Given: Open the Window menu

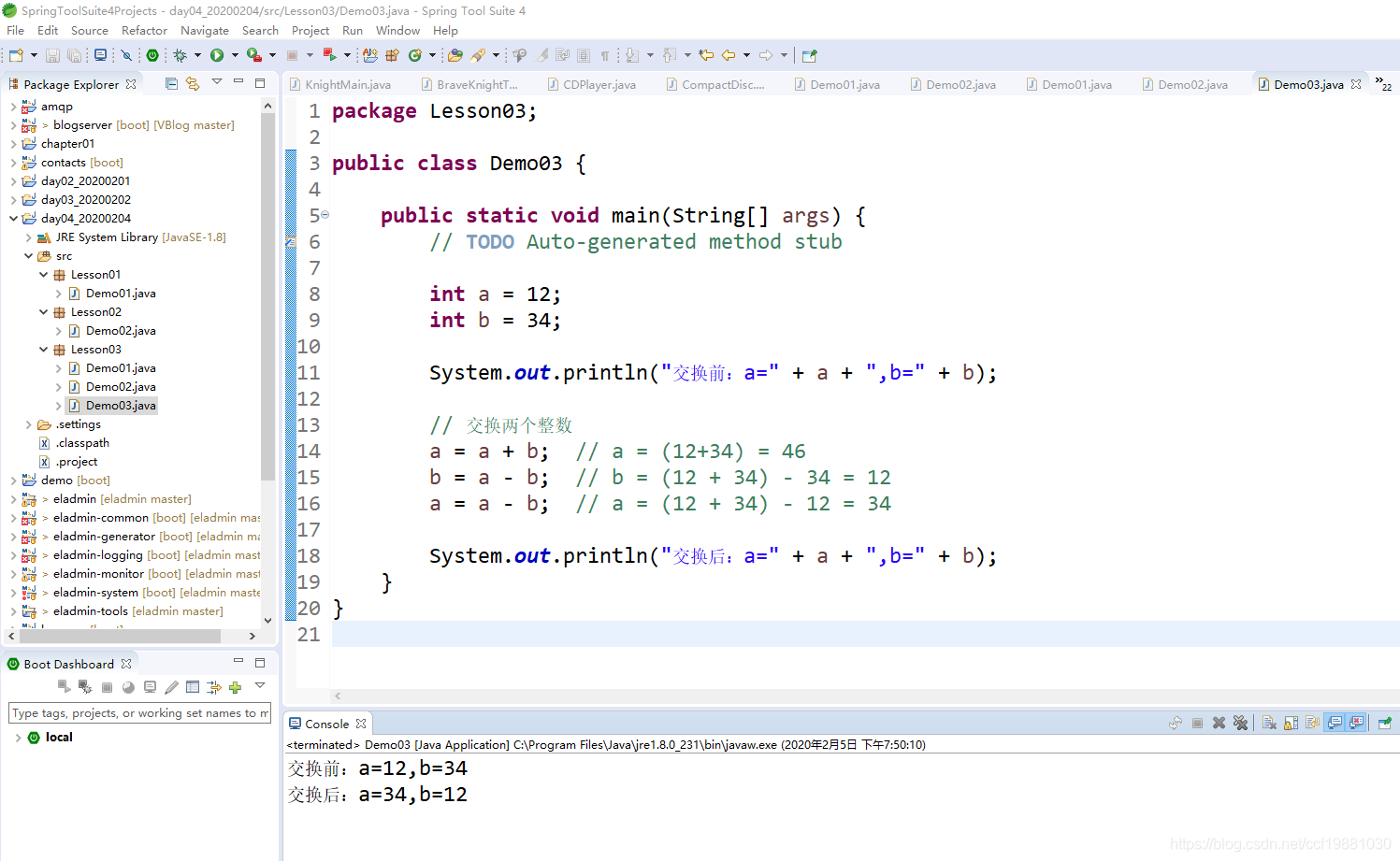Looking at the screenshot, I should click(398, 31).
